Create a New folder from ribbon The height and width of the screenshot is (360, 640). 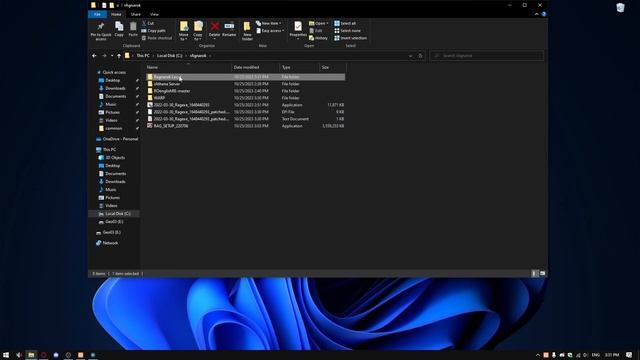point(247,31)
